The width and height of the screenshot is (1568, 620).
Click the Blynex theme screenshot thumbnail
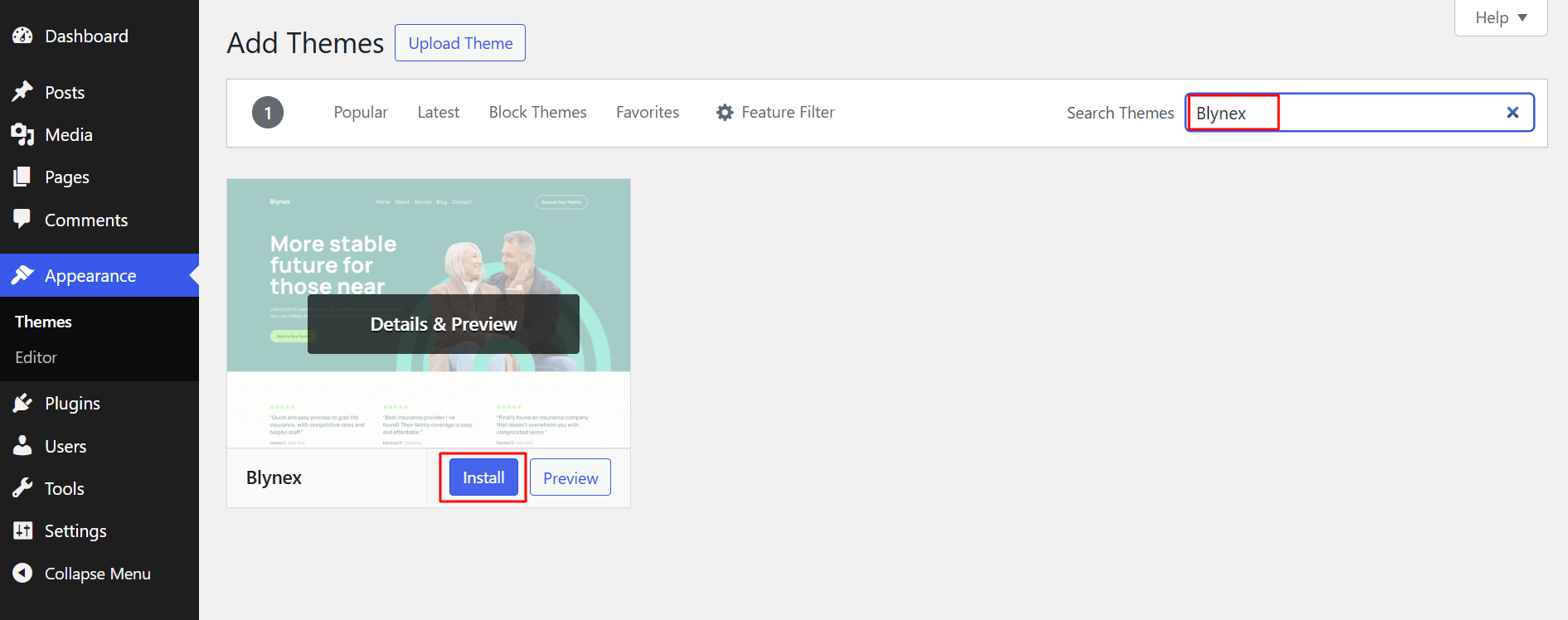(x=429, y=313)
